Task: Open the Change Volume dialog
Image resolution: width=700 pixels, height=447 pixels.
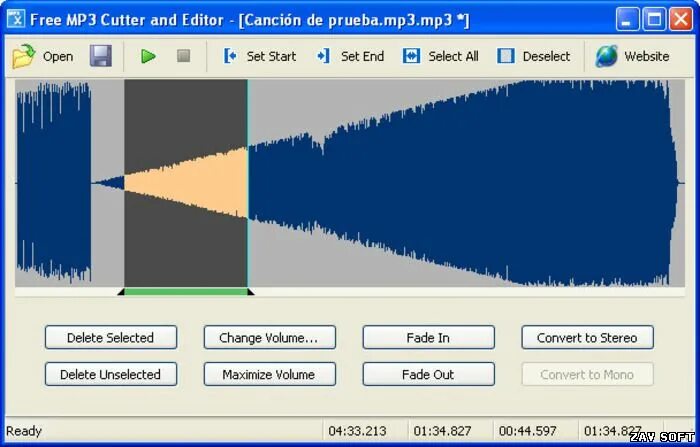Action: point(270,338)
